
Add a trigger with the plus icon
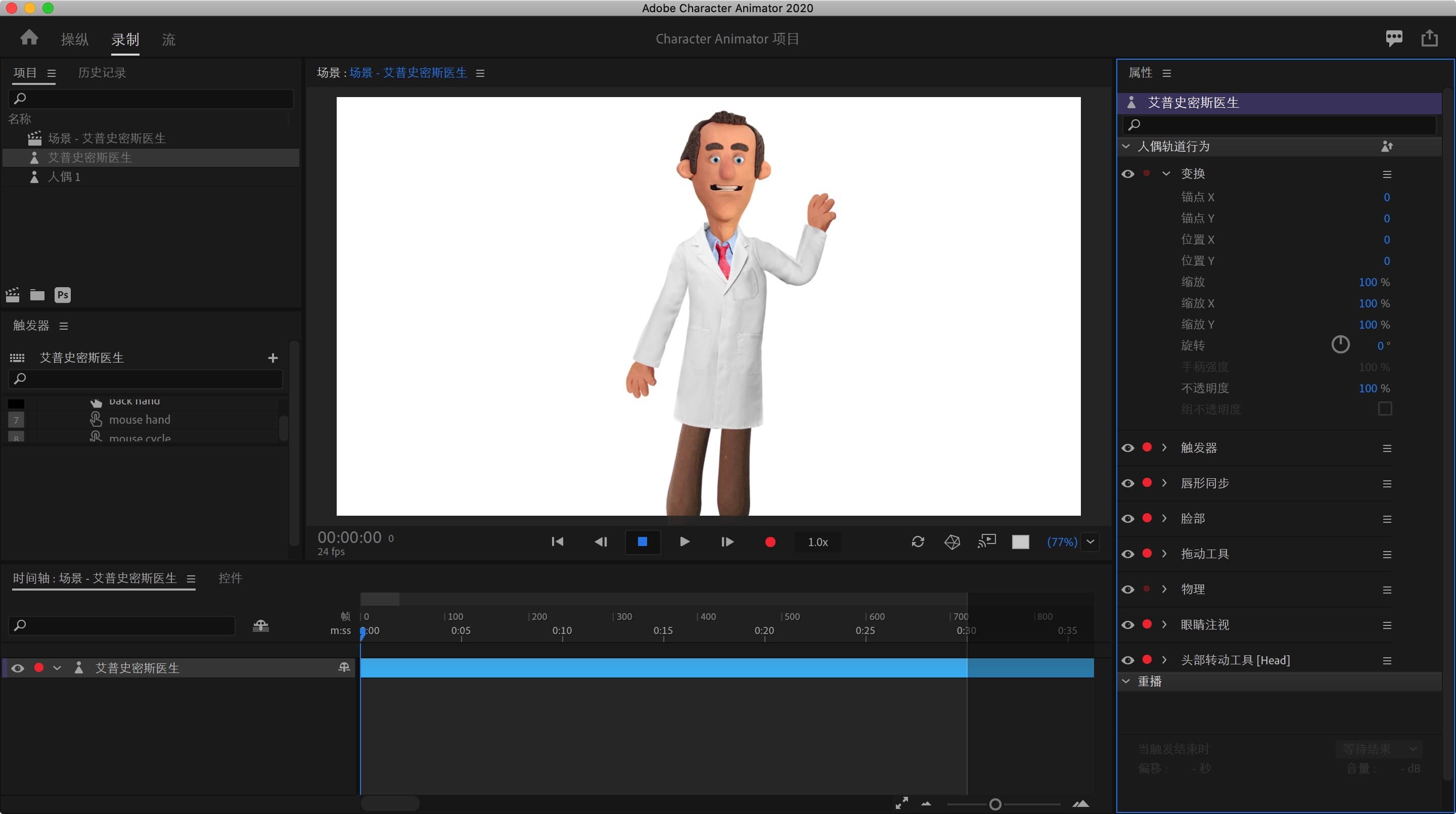coord(272,358)
